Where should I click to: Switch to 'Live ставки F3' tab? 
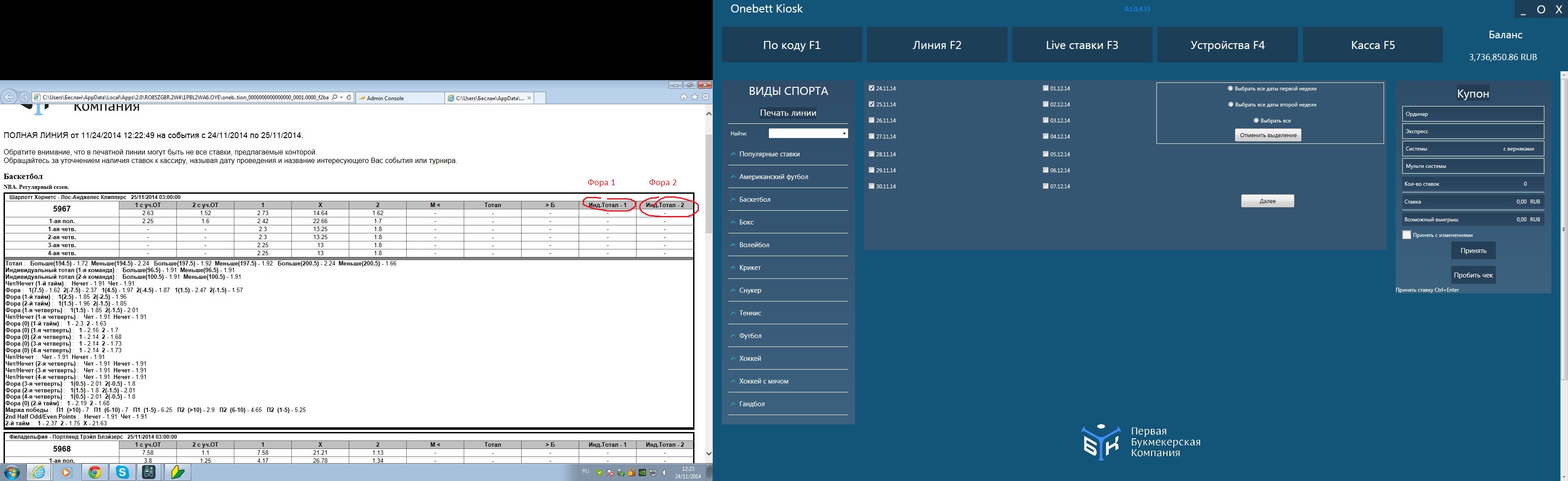pos(1082,45)
